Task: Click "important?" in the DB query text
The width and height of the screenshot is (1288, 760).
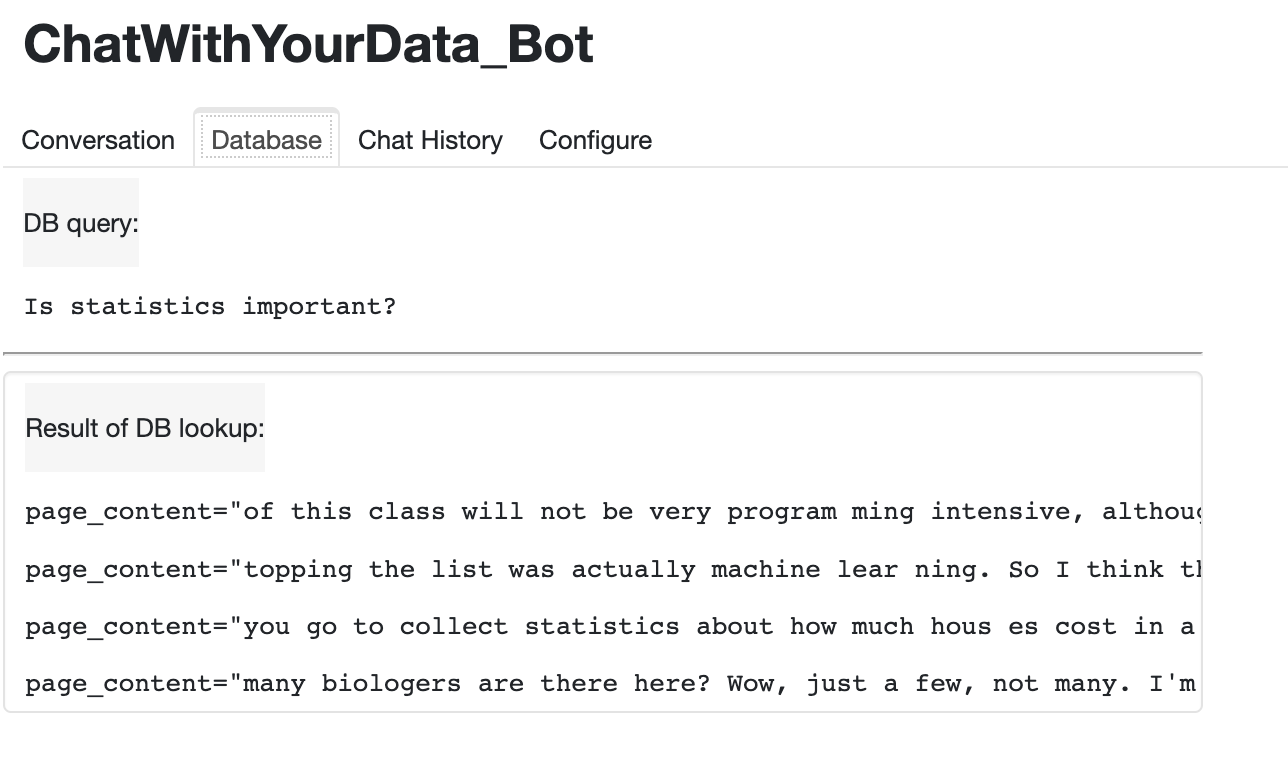Action: 319,306
